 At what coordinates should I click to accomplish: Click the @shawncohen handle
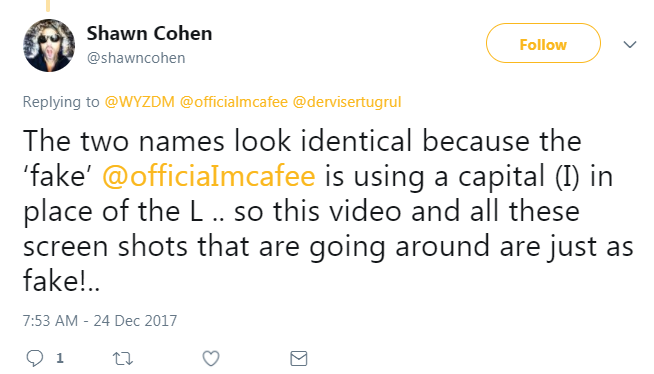(136, 58)
